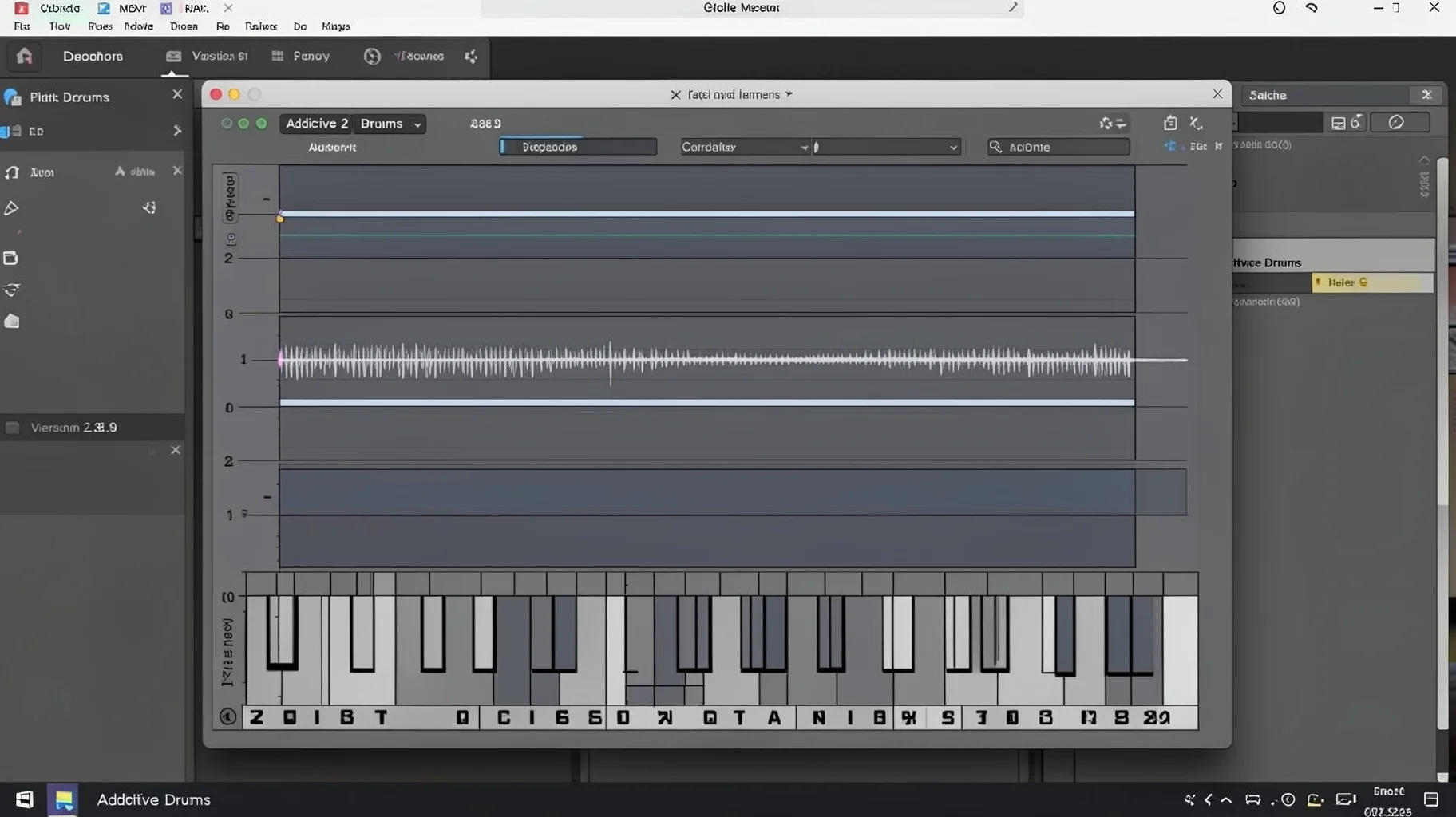Click the envelope icon beside Vastien
Image resolution: width=1456 pixels, height=817 pixels.
[x=173, y=56]
